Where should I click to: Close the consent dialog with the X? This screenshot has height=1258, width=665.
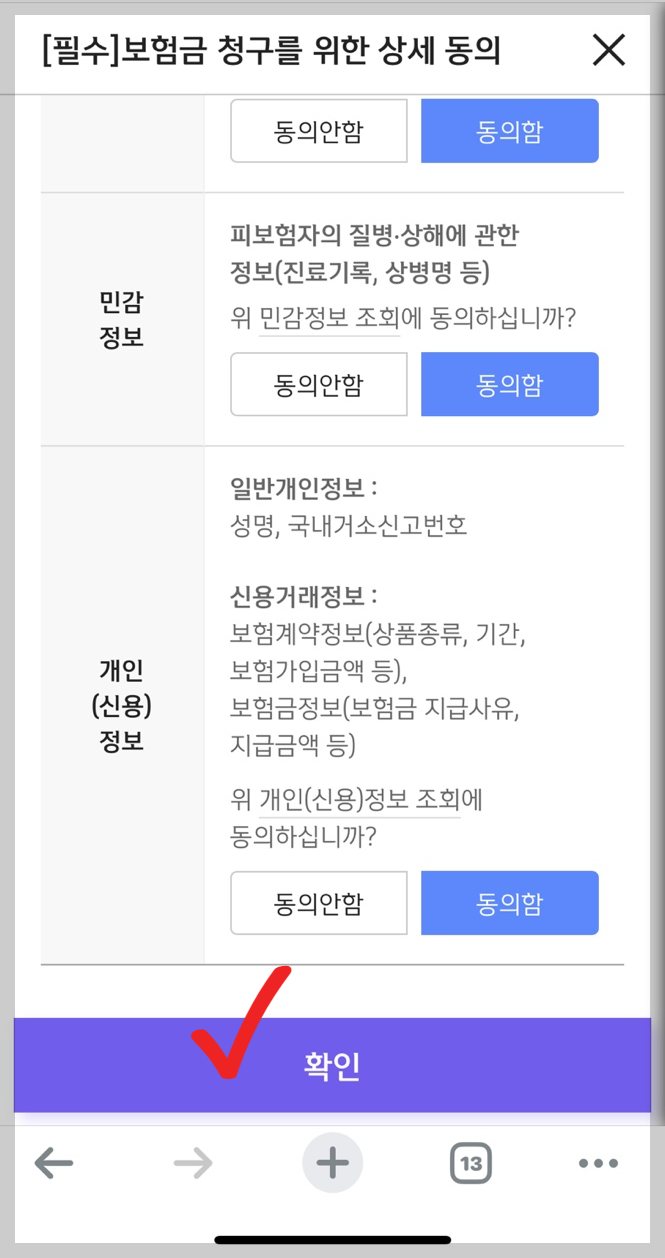pos(608,51)
